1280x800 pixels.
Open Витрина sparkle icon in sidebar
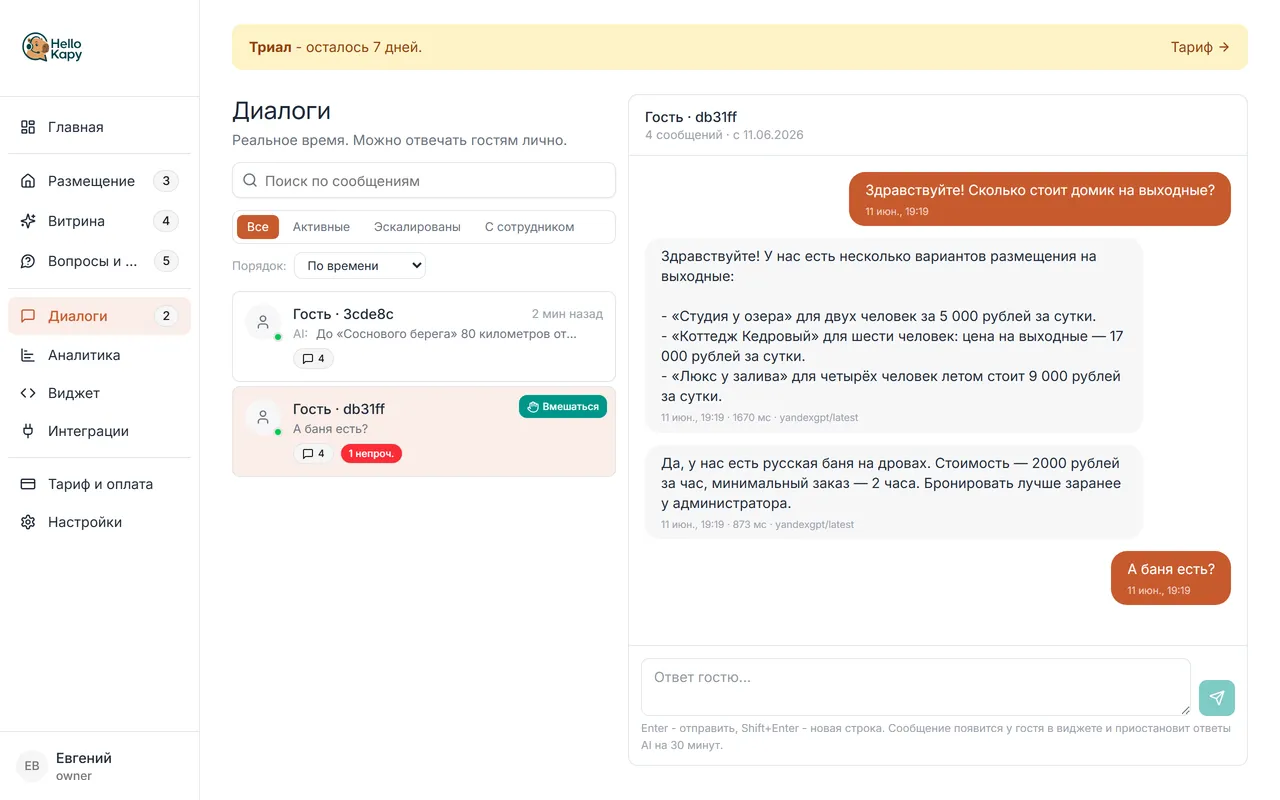tap(28, 221)
